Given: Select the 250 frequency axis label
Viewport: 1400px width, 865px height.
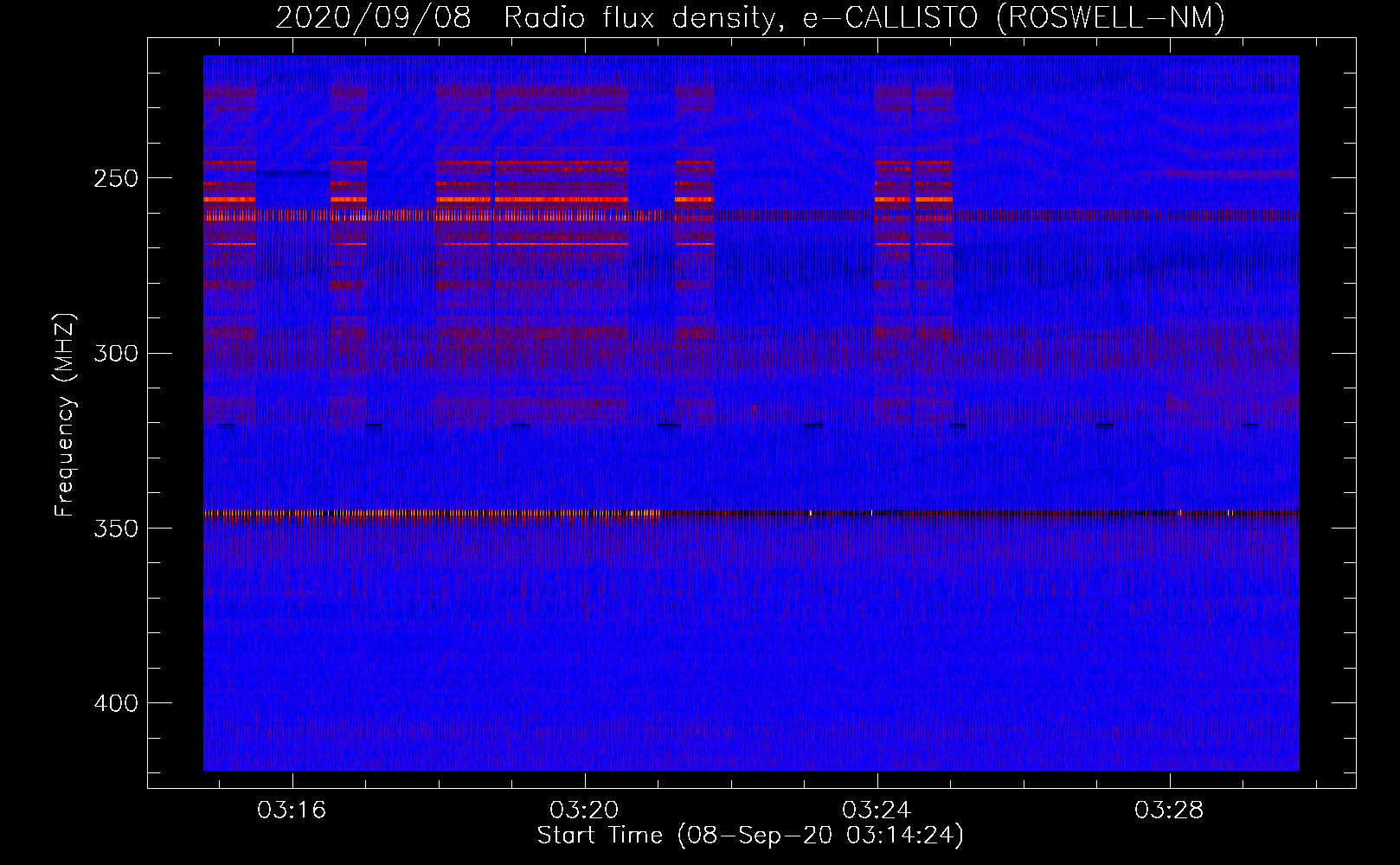Looking at the screenshot, I should 116,178.
